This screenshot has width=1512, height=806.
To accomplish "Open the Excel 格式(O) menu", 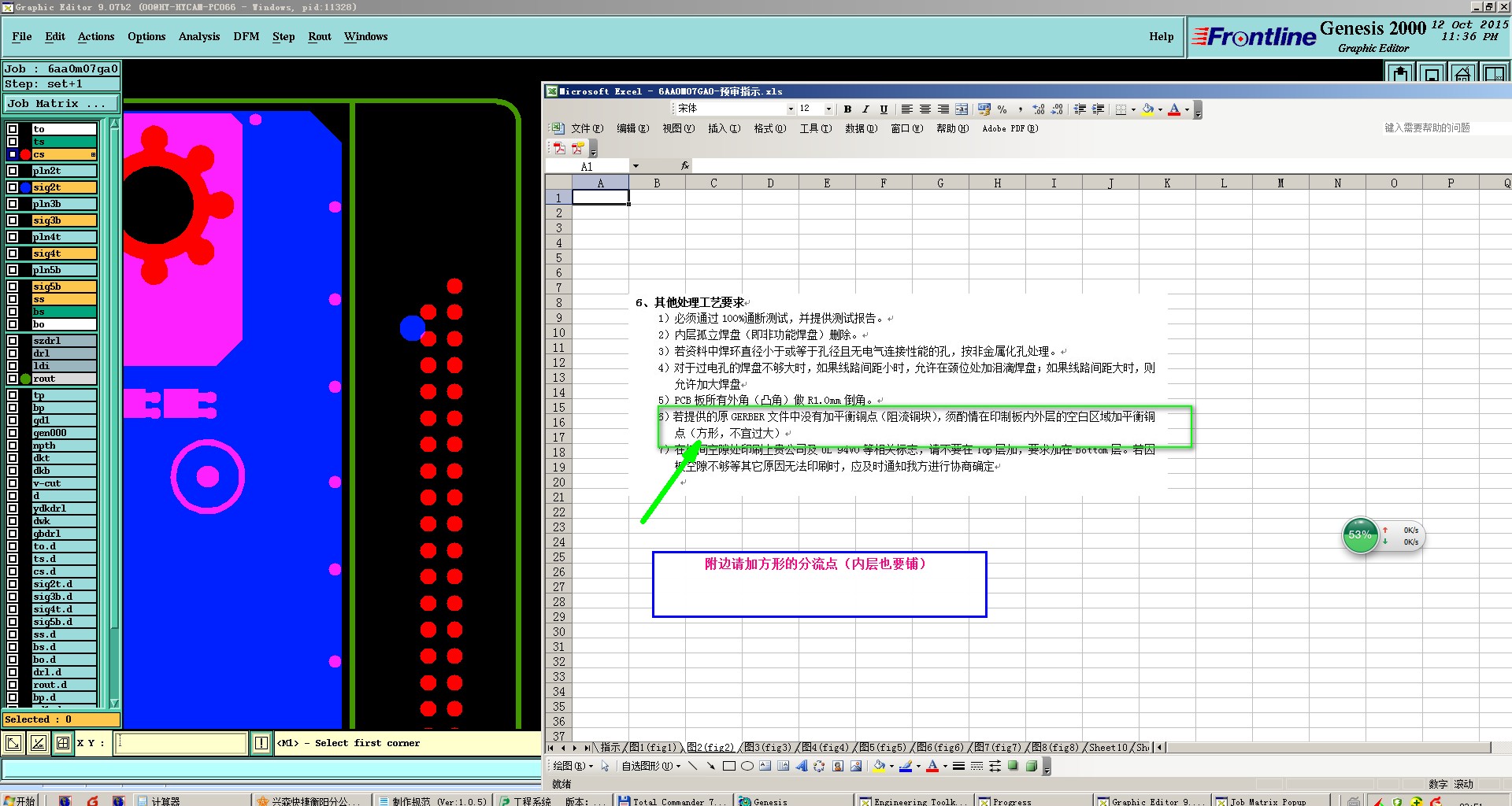I will coord(769,128).
